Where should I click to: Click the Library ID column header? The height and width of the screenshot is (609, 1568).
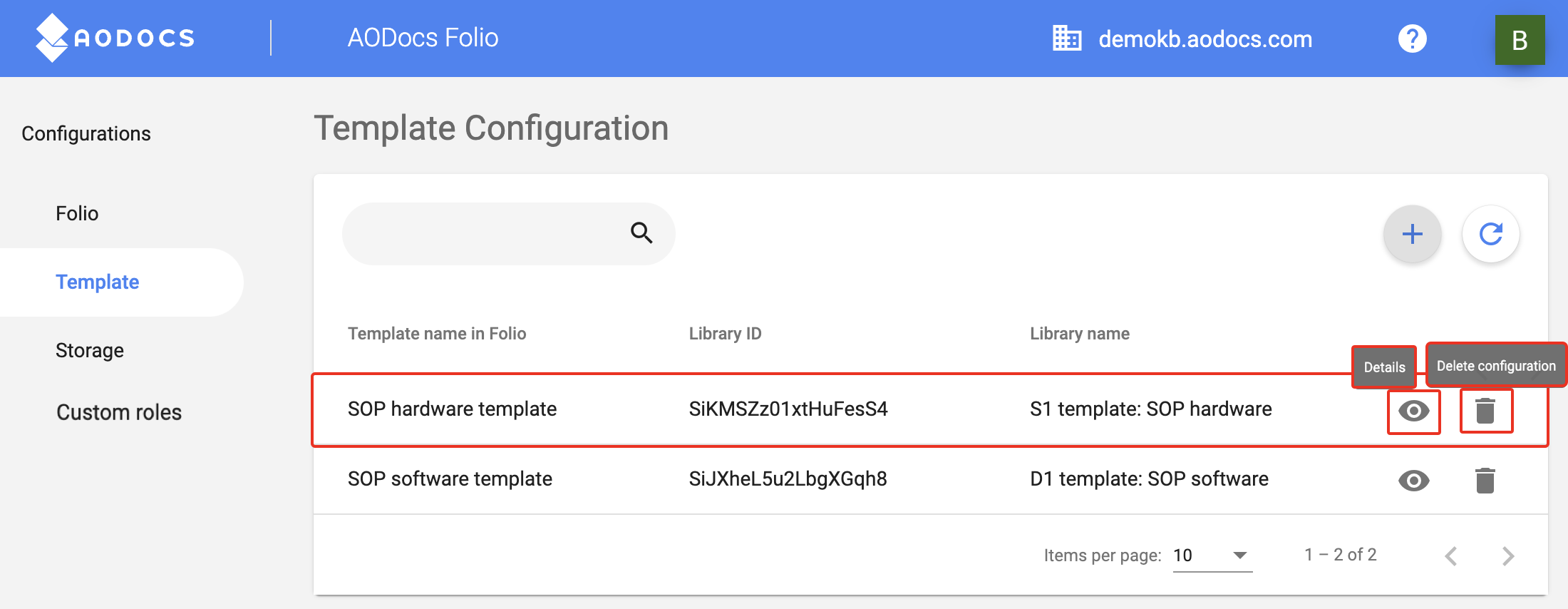point(725,333)
